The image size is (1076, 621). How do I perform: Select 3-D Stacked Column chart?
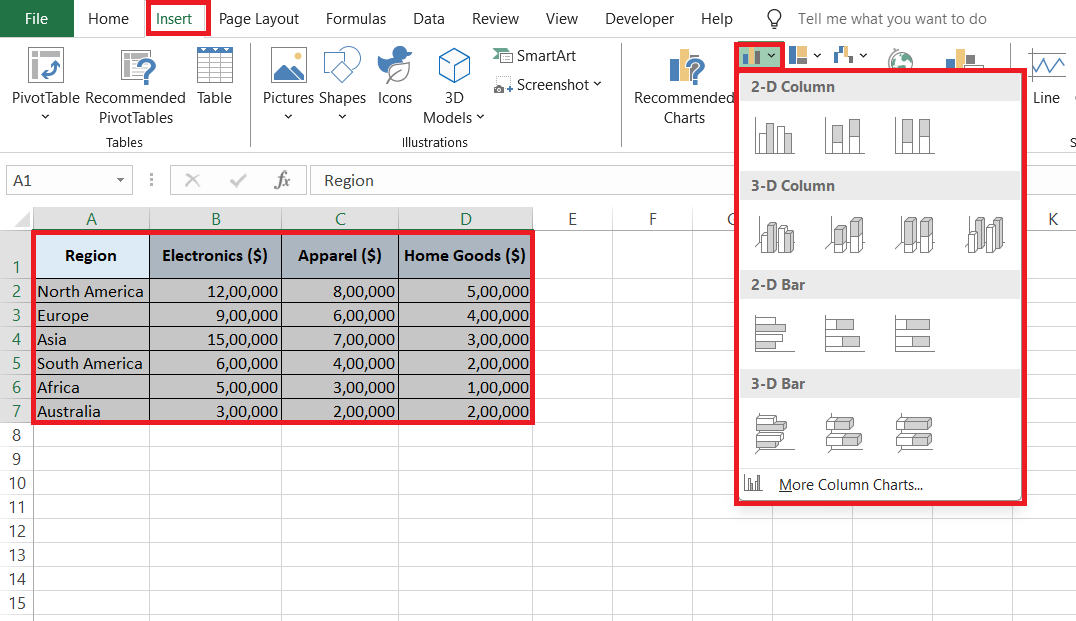click(845, 235)
